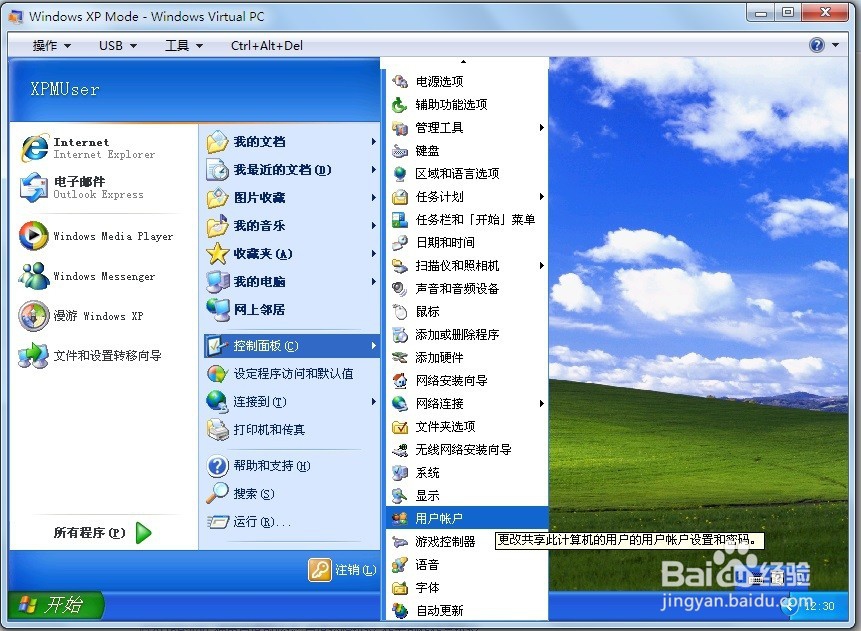Open 语音 speech settings icon
The image size is (861, 631).
point(400,565)
